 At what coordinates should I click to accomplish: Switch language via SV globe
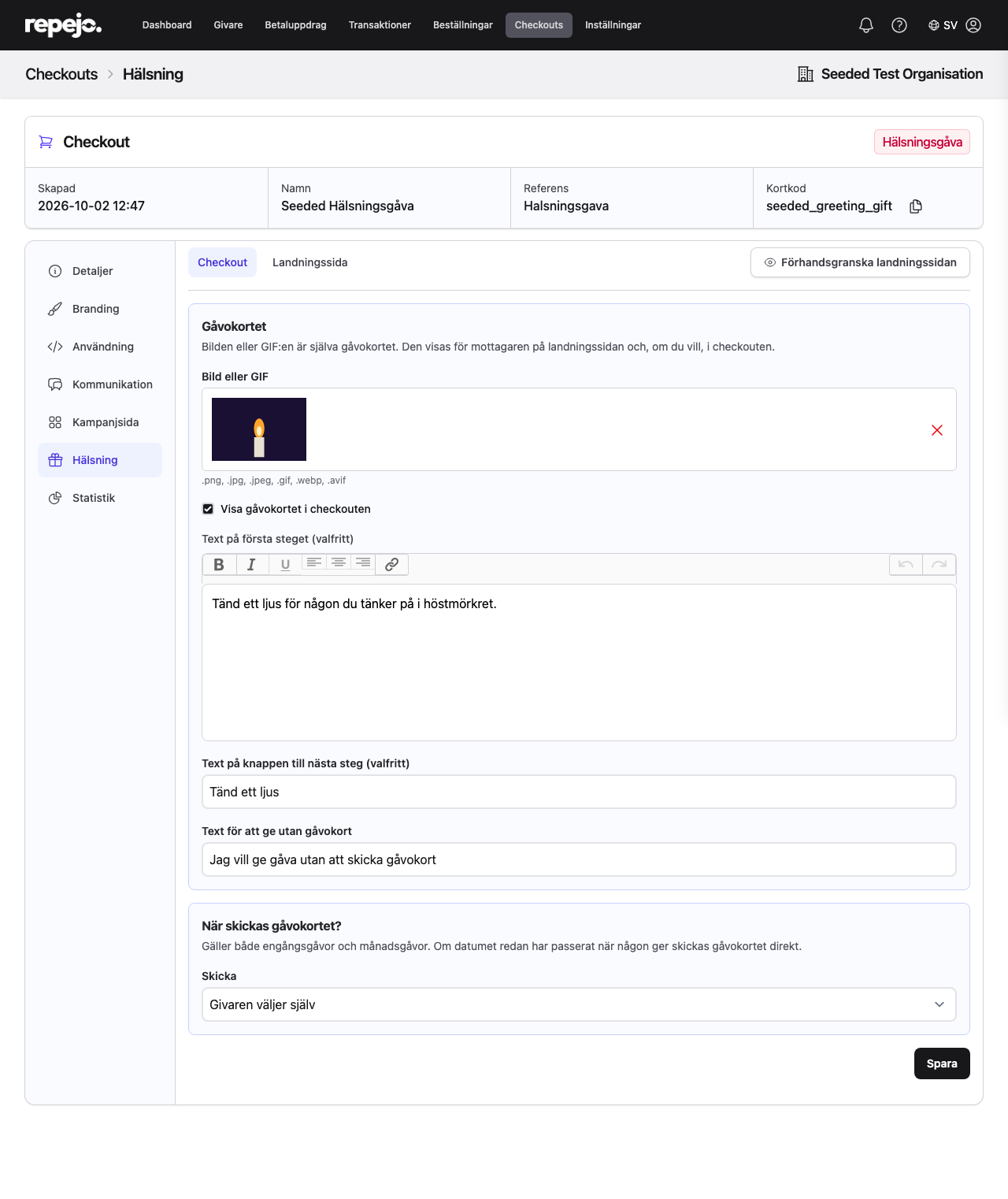point(943,25)
